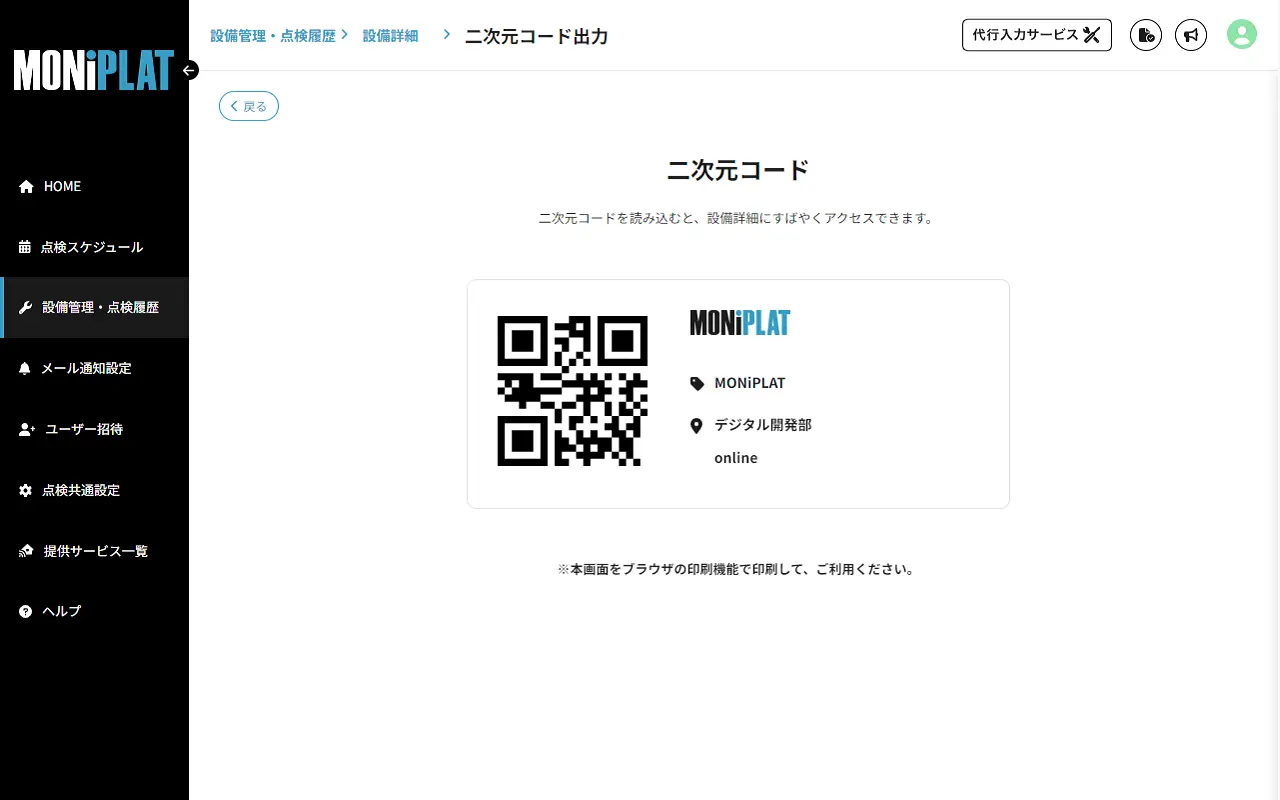Open the 代行入力サービス button
Image resolution: width=1280 pixels, height=800 pixels.
pos(1036,35)
